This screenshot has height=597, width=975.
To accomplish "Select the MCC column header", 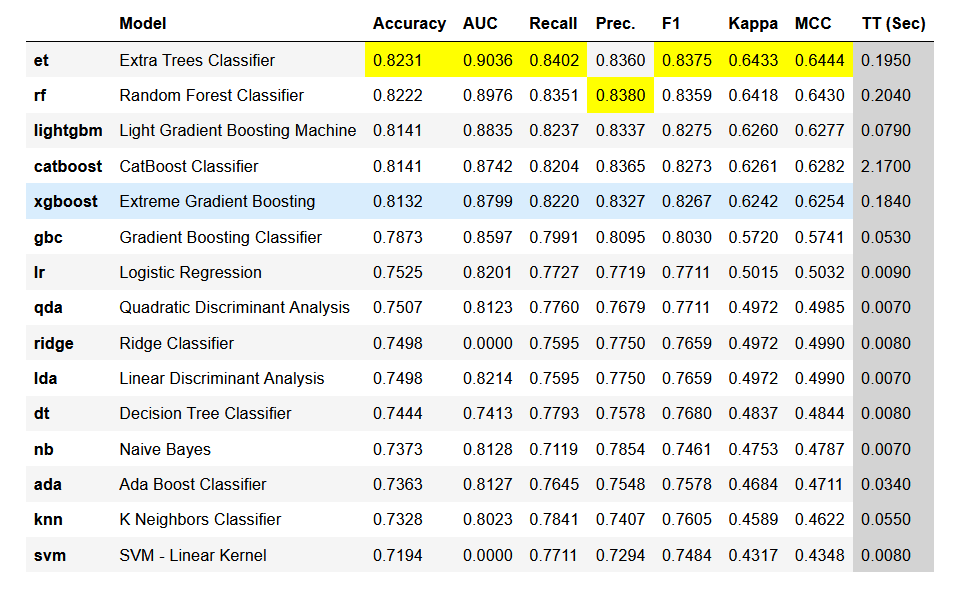I will [x=813, y=23].
